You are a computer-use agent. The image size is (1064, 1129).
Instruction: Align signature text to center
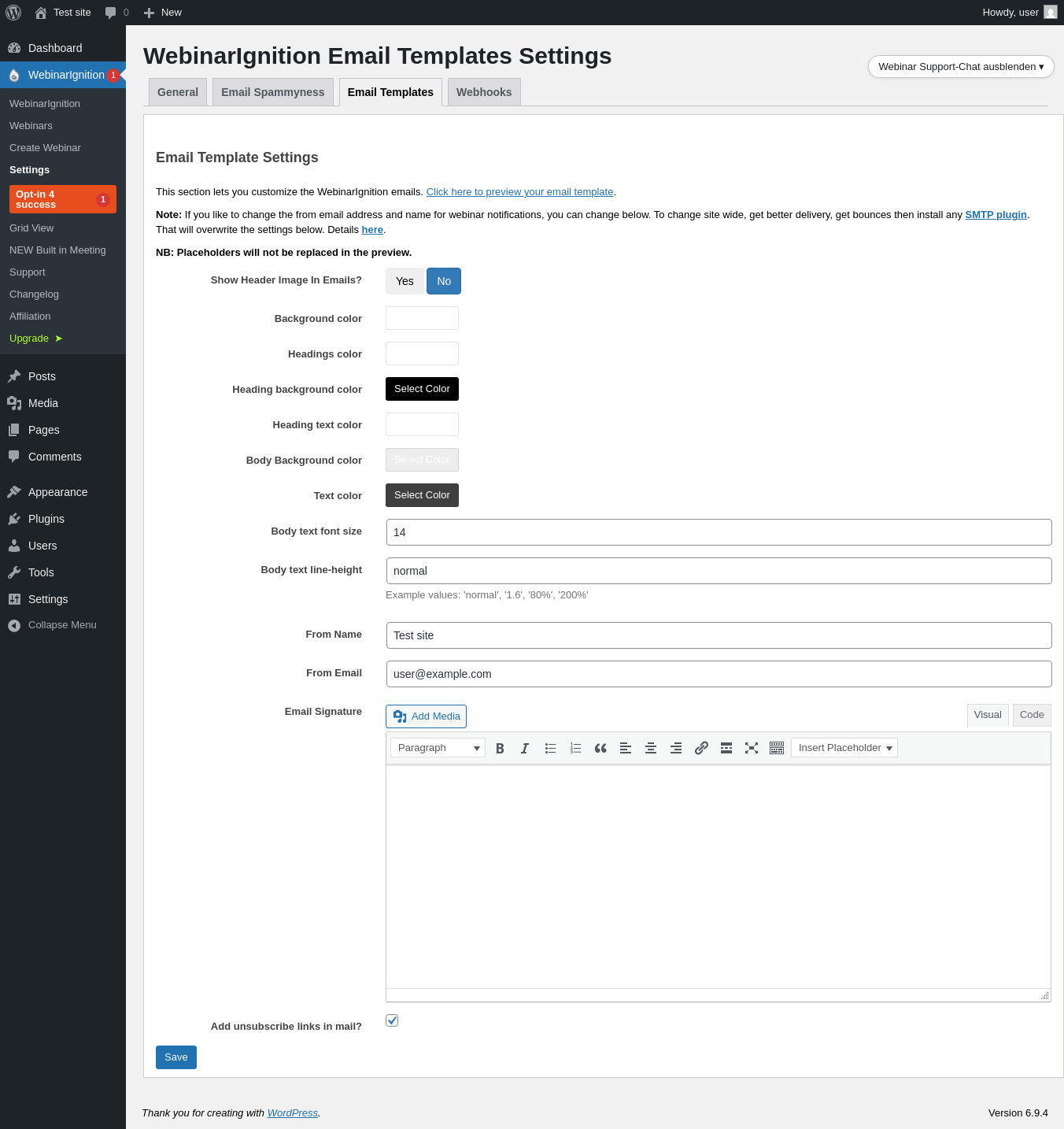tap(651, 748)
